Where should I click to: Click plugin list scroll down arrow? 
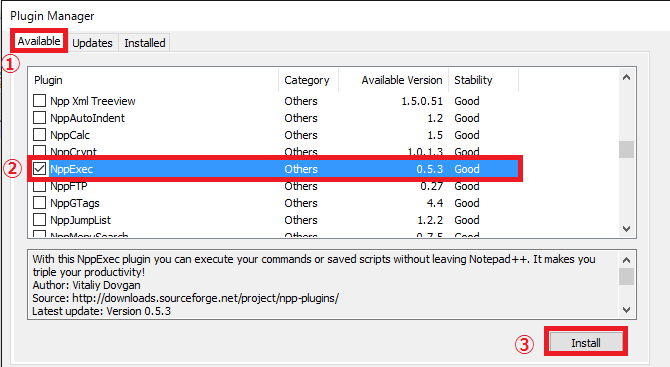[626, 229]
